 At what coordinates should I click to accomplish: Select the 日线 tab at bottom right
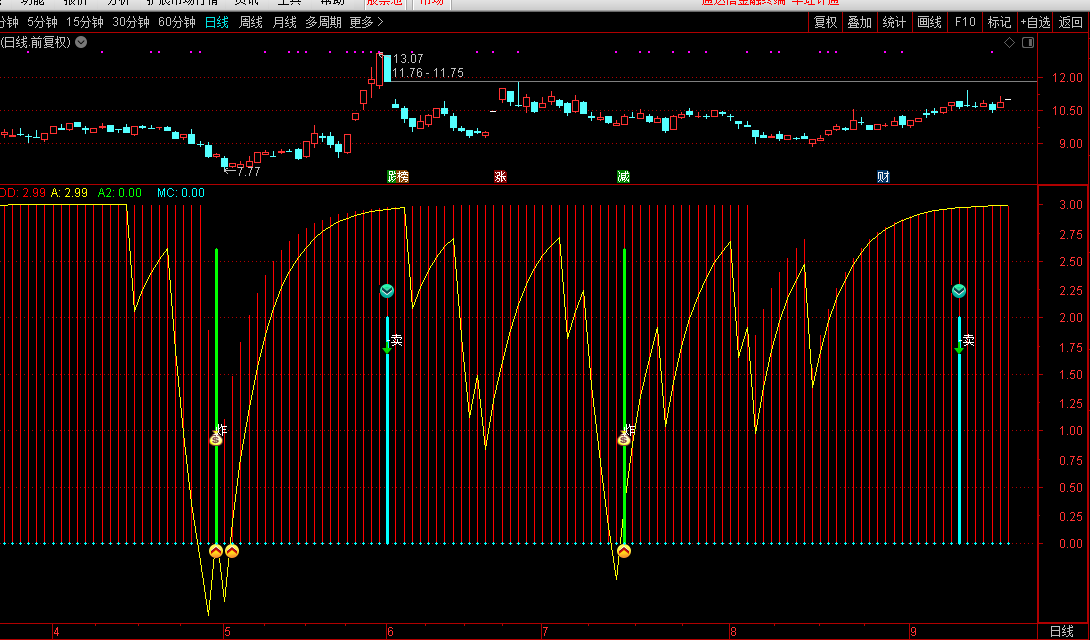pyautogui.click(x=1061, y=631)
